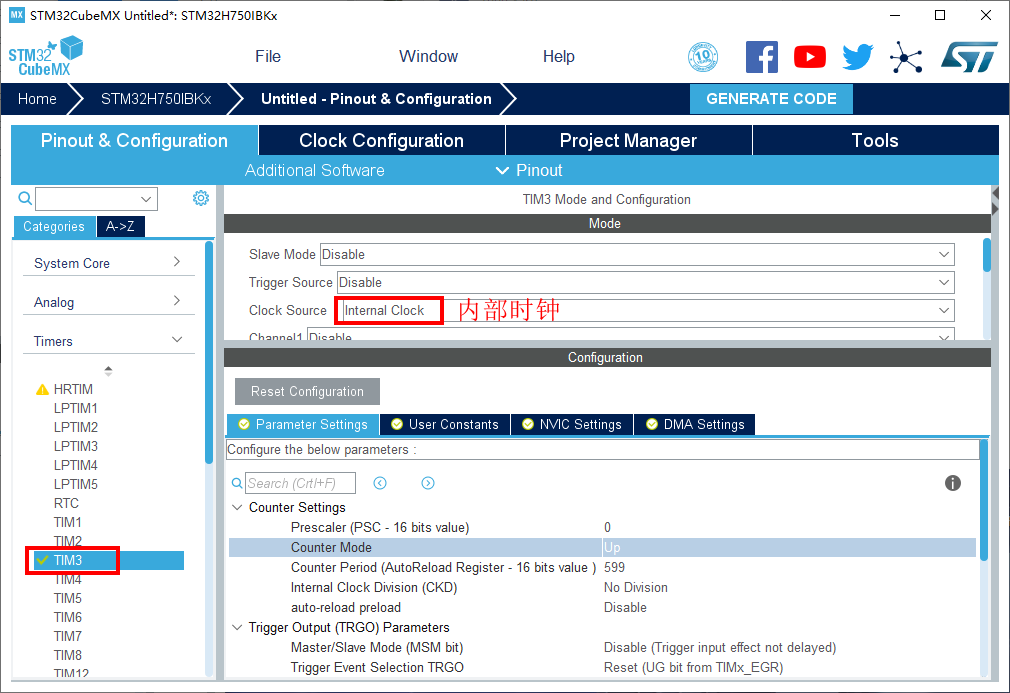Open the YouTube icon link
This screenshot has height=693, width=1010.
coord(810,57)
